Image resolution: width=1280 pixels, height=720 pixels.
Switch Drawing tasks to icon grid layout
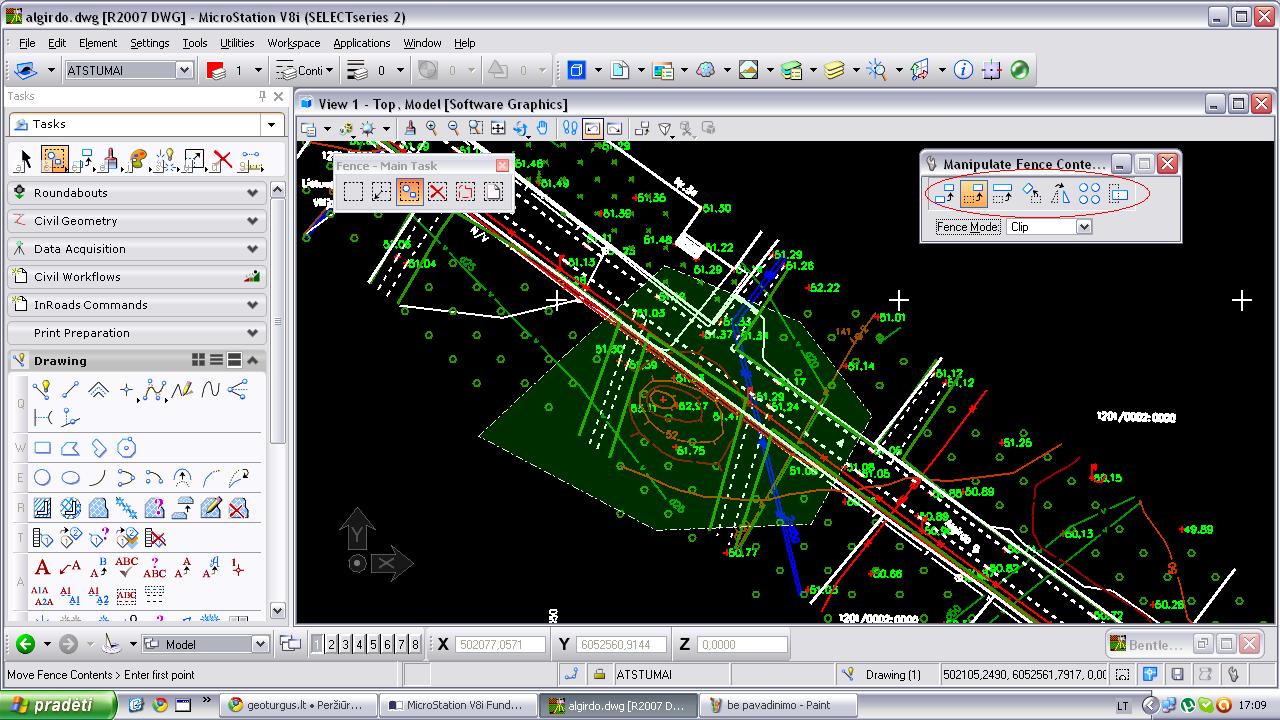199,360
